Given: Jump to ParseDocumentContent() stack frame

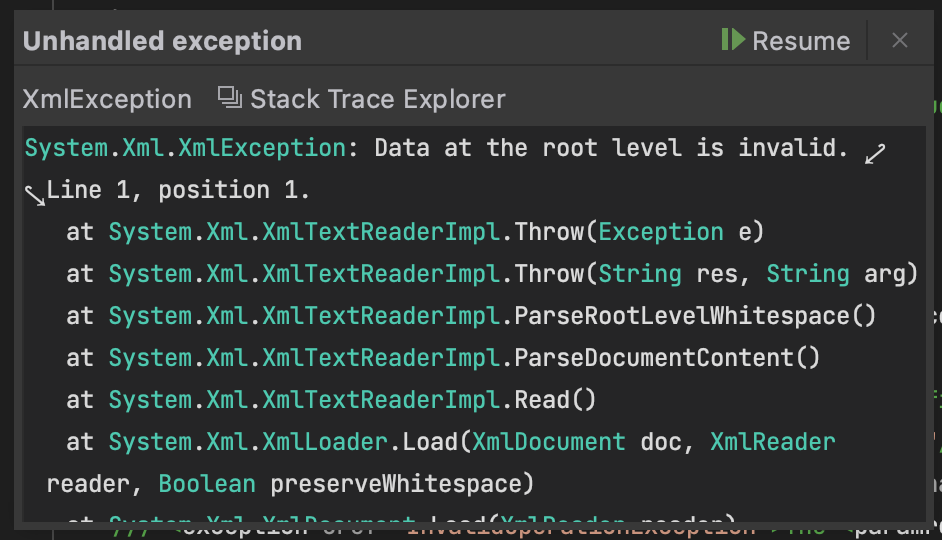Looking at the screenshot, I should [x=464, y=358].
